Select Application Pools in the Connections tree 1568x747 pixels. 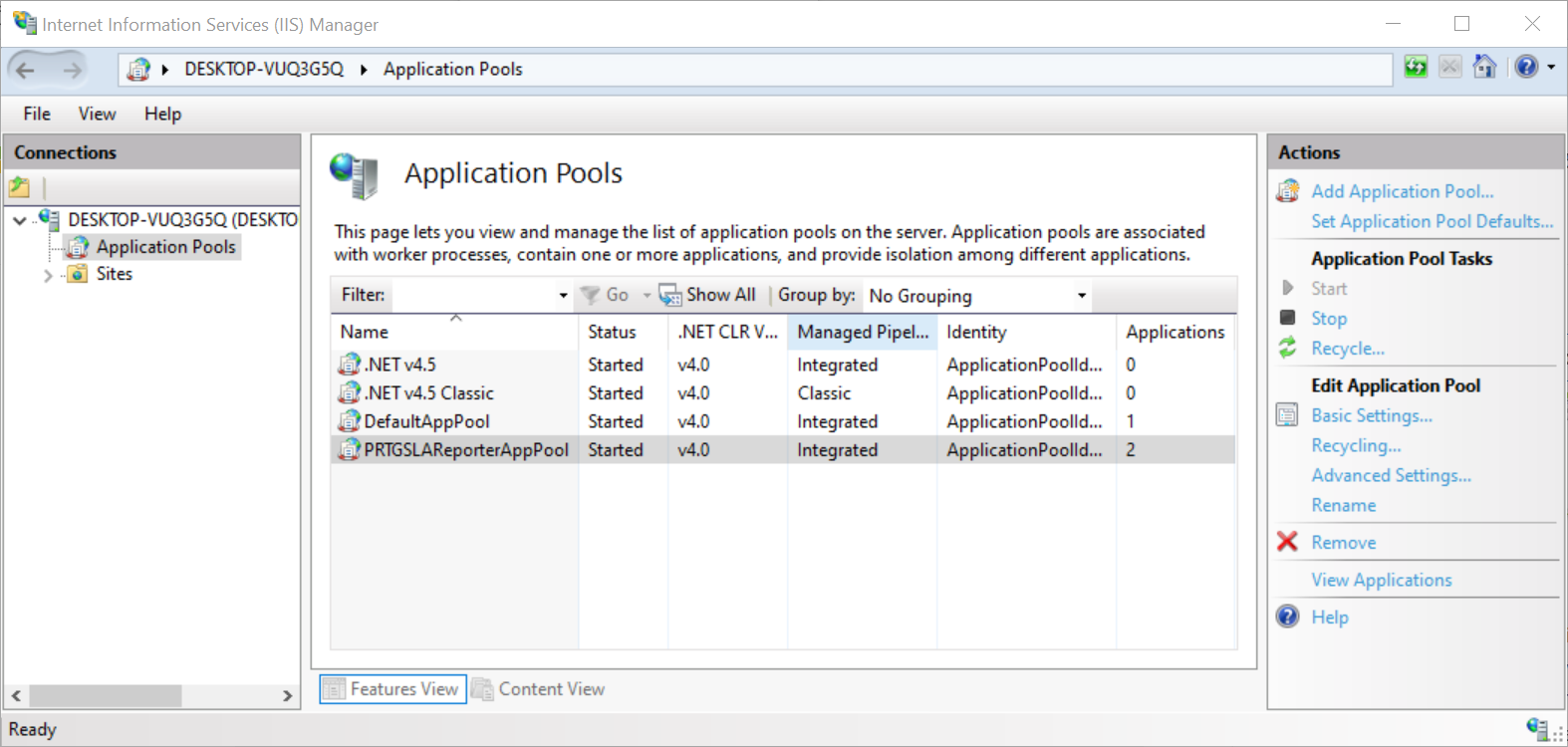pyautogui.click(x=165, y=247)
